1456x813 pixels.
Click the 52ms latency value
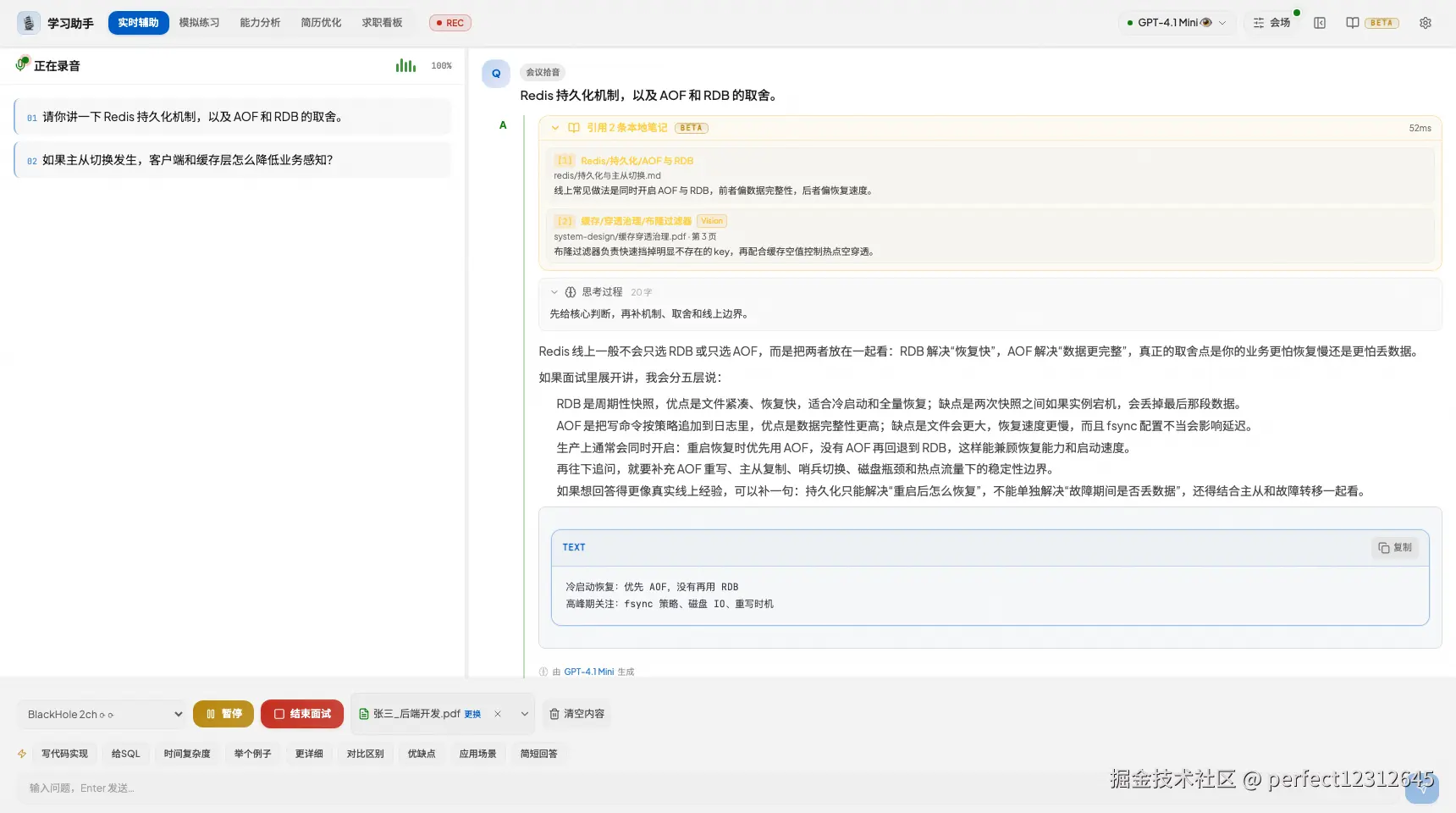pyautogui.click(x=1420, y=129)
